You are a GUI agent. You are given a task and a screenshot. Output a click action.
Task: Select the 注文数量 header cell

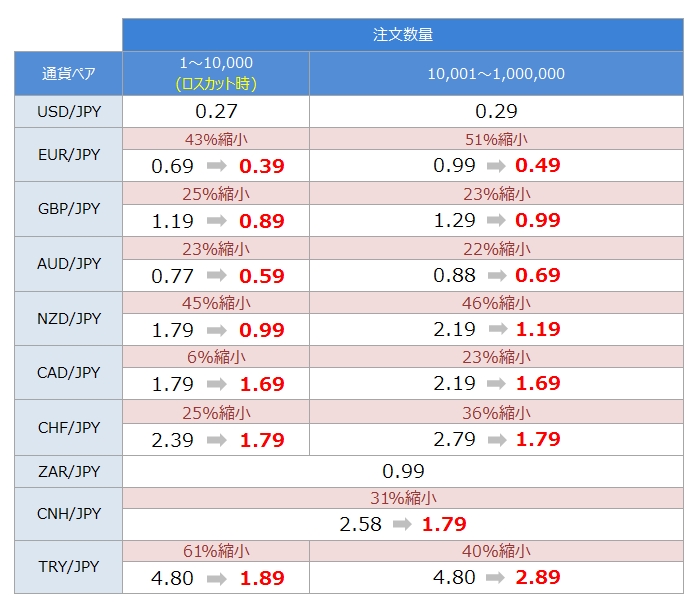click(403, 34)
